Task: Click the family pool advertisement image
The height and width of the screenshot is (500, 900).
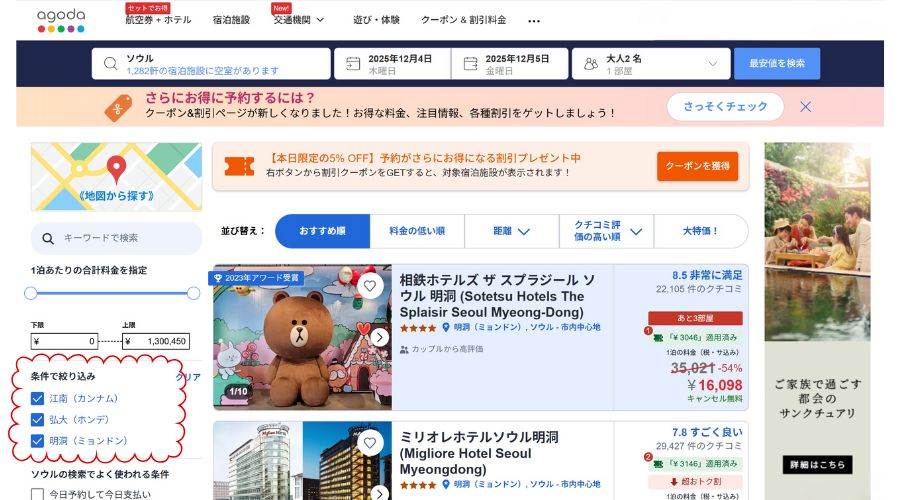Action: click(817, 241)
